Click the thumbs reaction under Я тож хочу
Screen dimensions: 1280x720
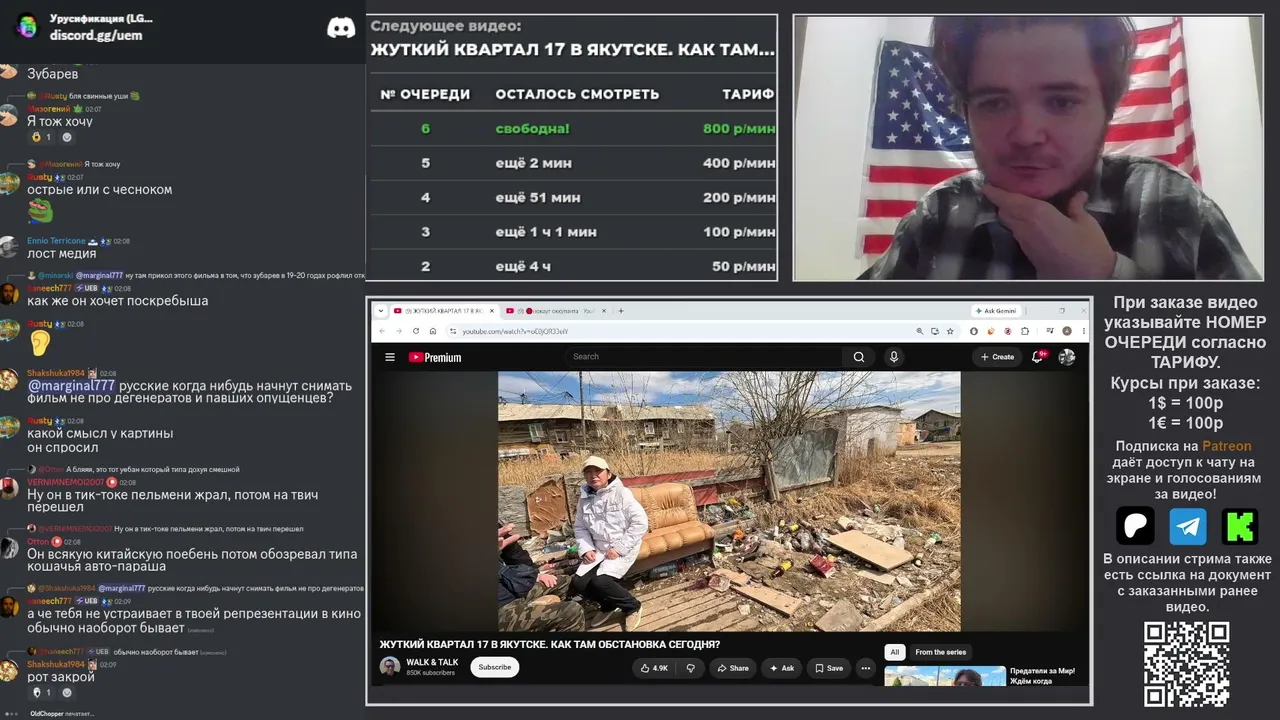click(41, 137)
